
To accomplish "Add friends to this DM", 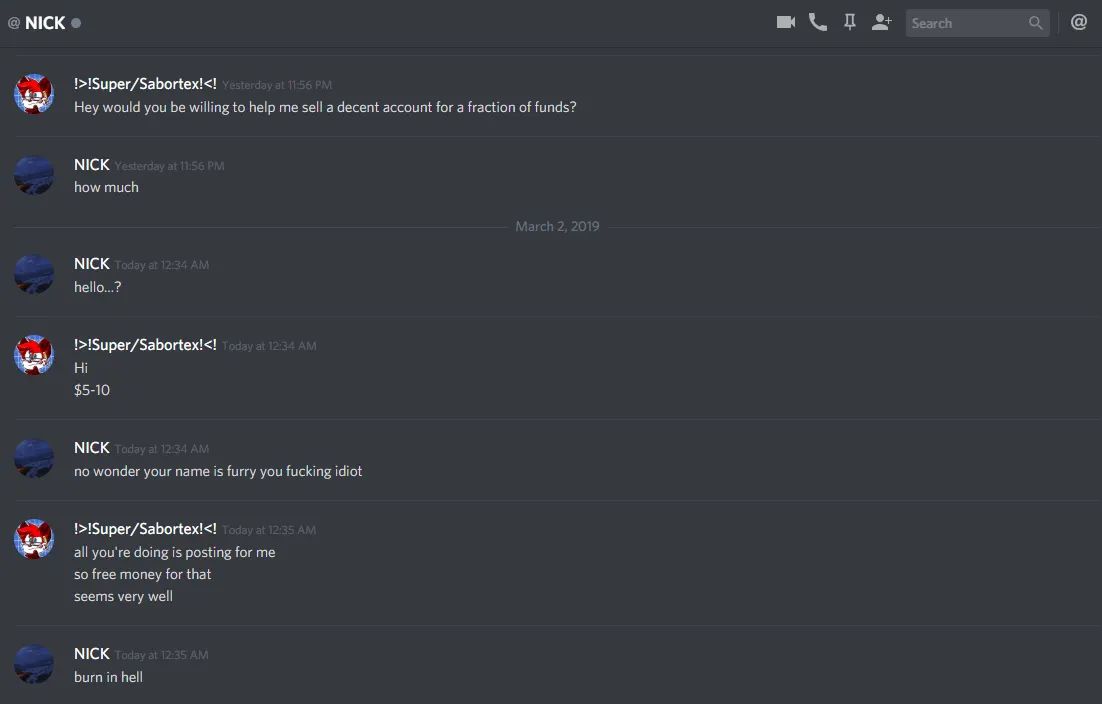I will click(881, 22).
